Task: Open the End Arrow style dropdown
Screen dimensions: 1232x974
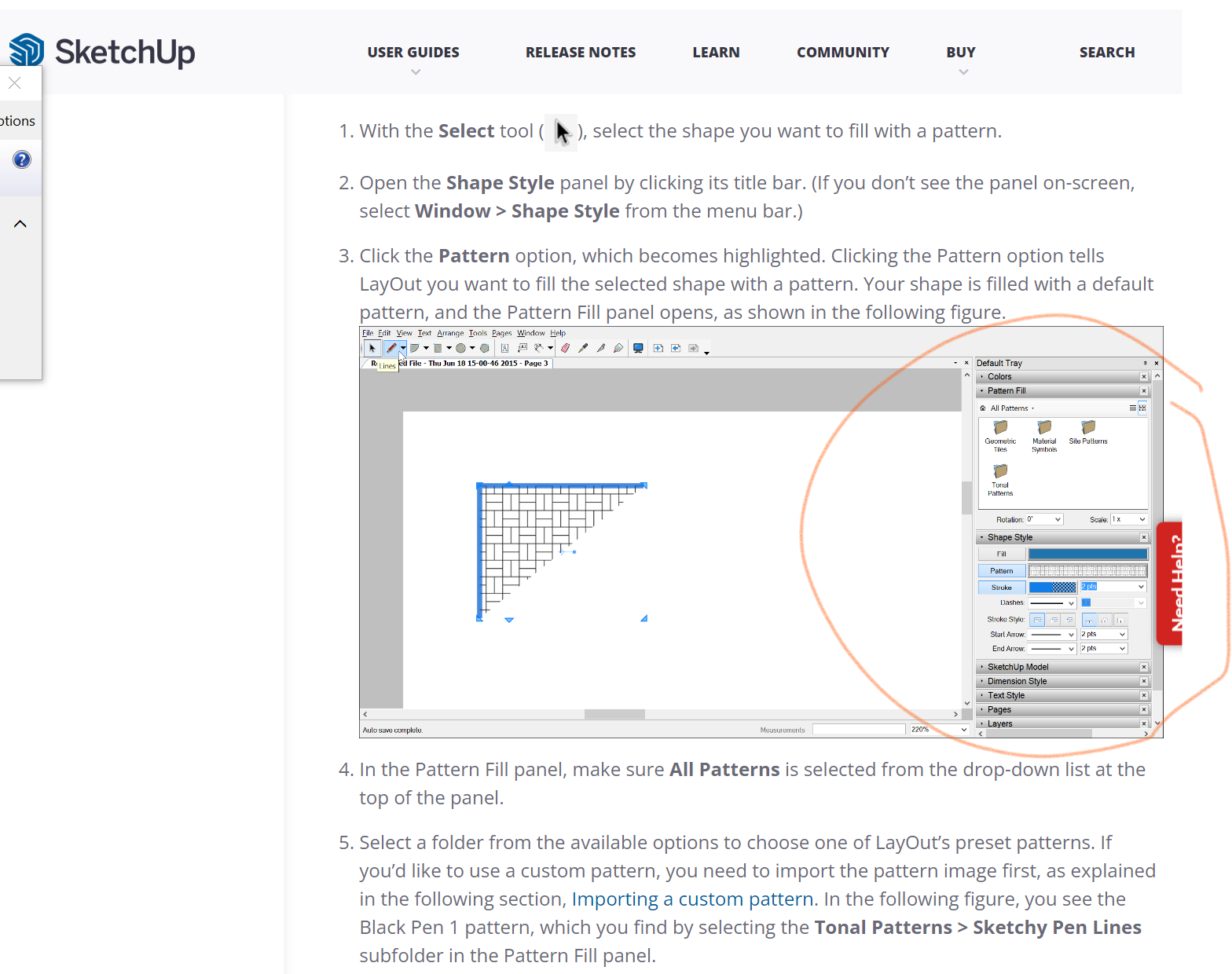Action: pyautogui.click(x=1052, y=649)
